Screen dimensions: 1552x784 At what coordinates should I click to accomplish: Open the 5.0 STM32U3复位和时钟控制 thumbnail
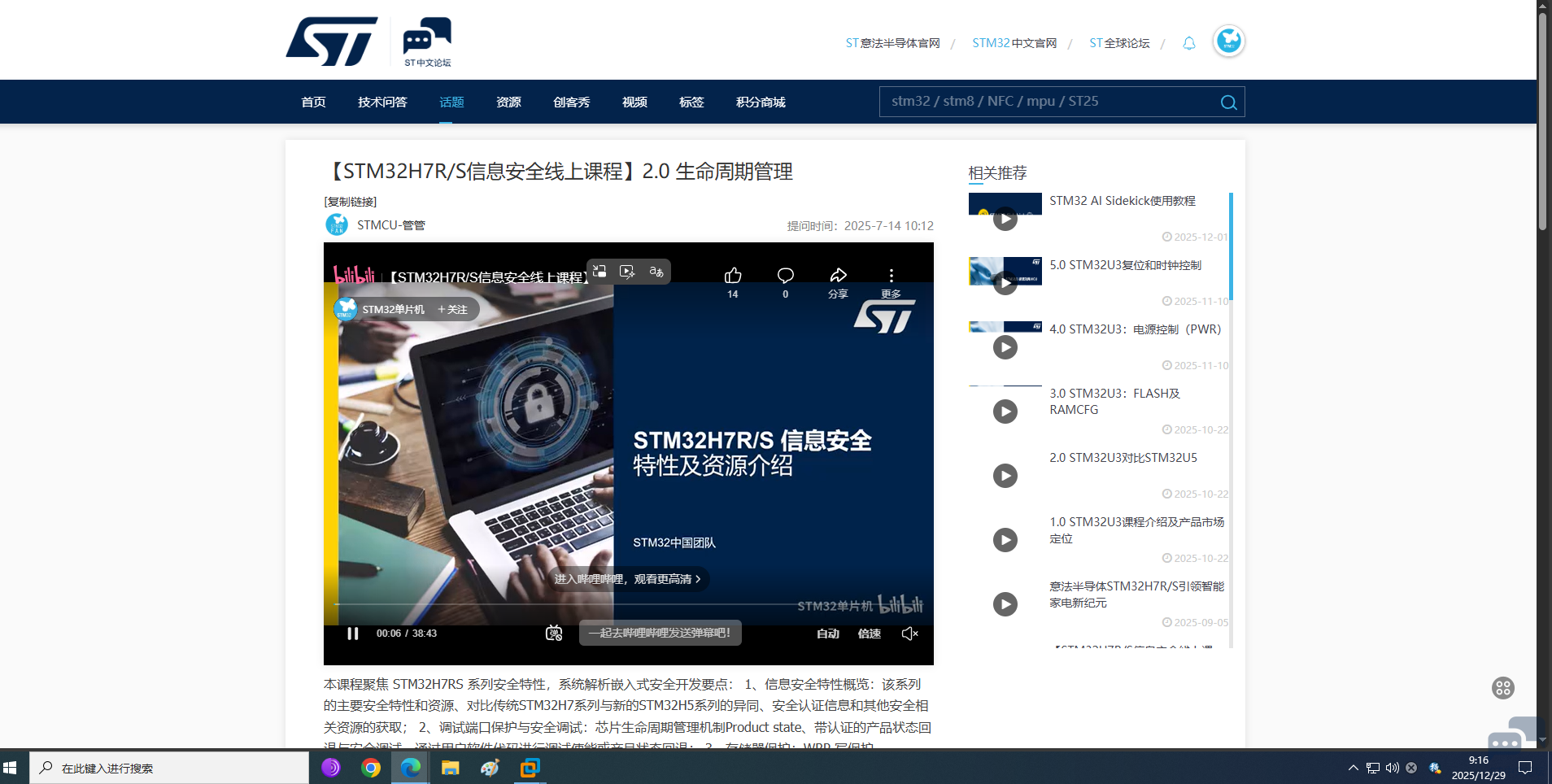[1005, 271]
